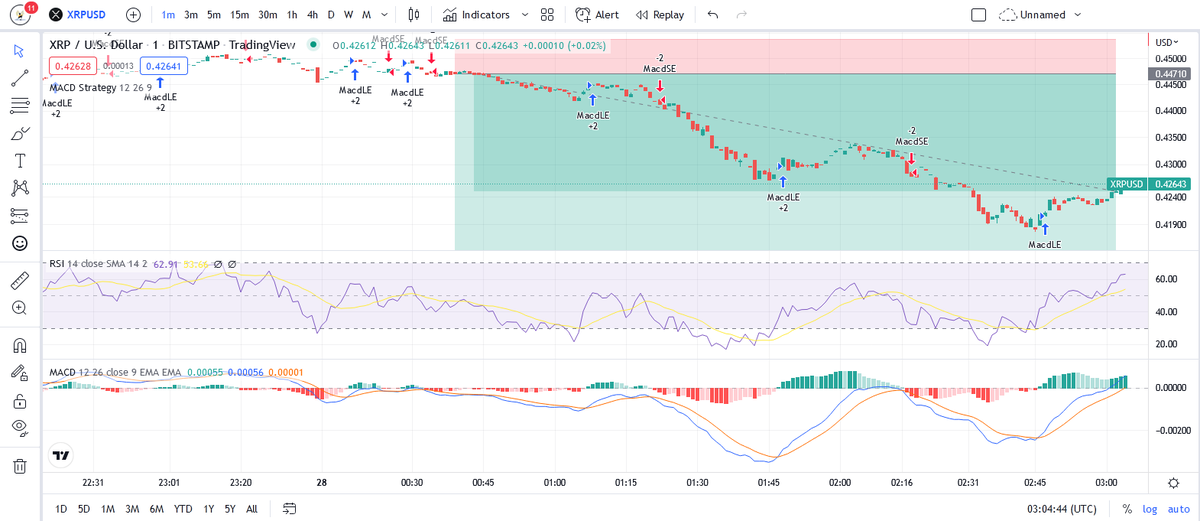Select the trend line drawing tool
Image resolution: width=1200 pixels, height=521 pixels.
[19, 78]
